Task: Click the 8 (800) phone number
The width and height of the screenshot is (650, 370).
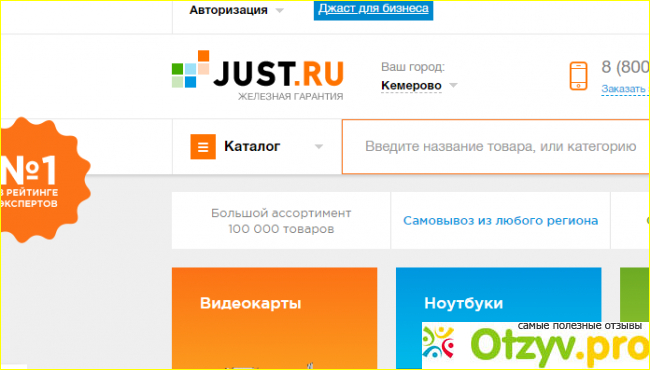Action: click(x=626, y=67)
